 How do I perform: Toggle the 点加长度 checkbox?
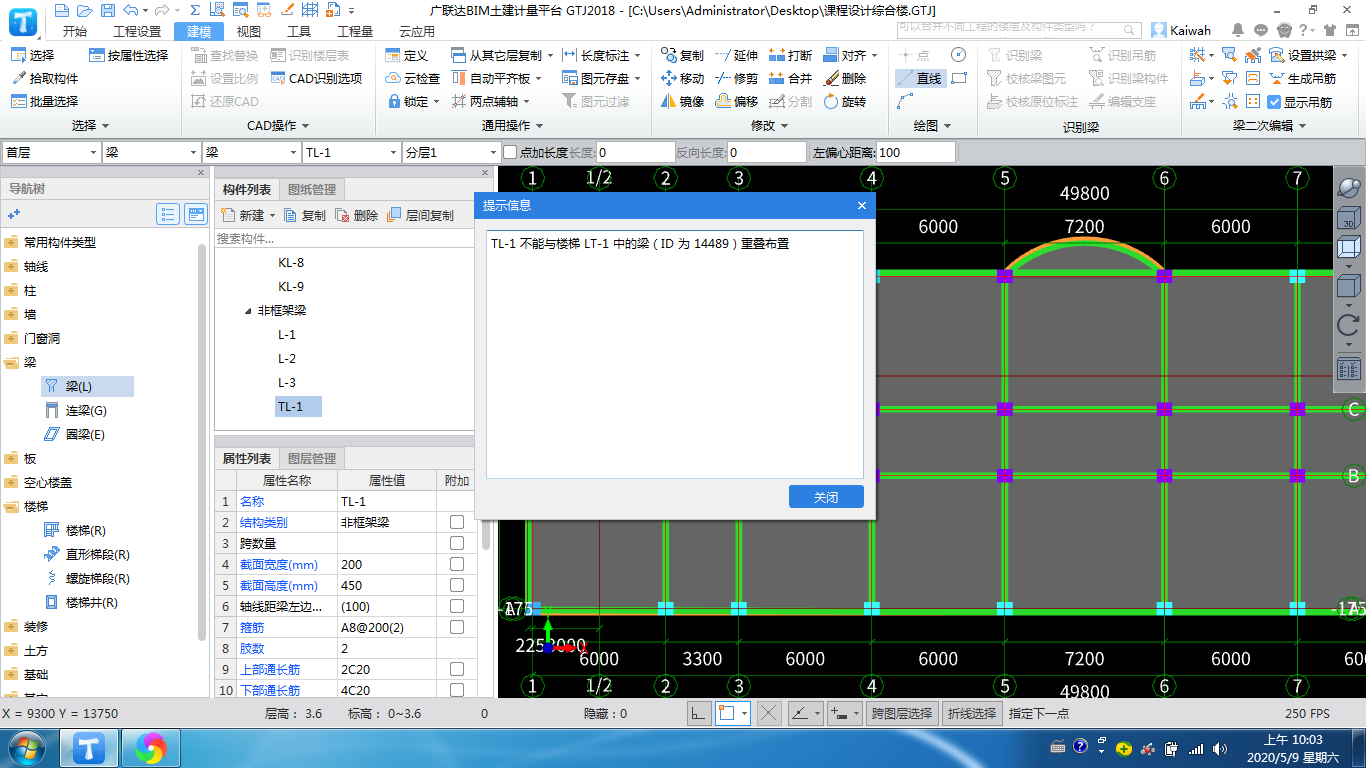510,152
